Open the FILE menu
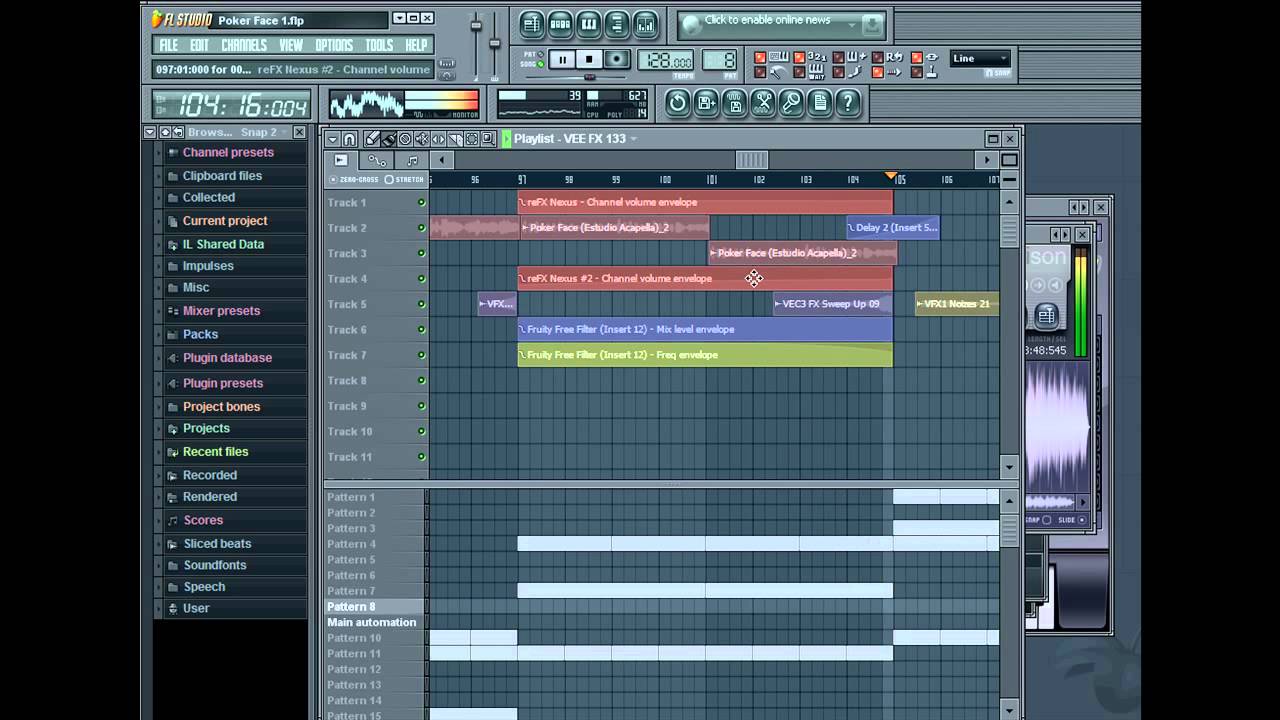Image resolution: width=1280 pixels, height=720 pixels. point(169,45)
